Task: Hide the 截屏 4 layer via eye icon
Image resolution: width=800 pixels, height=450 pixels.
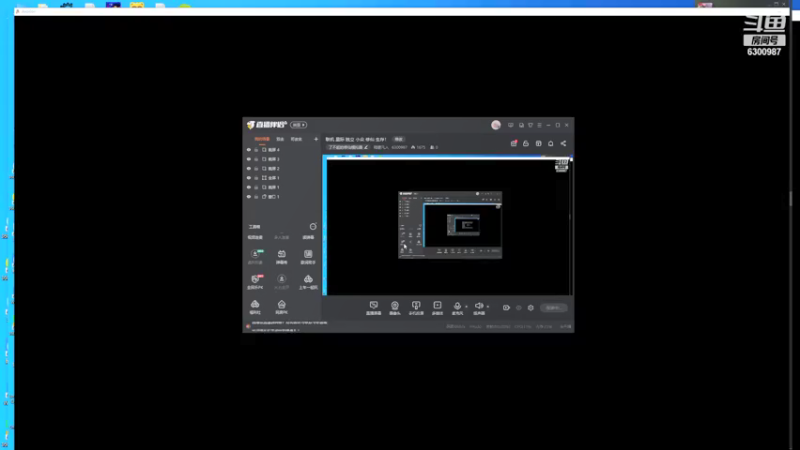Action: point(249,150)
